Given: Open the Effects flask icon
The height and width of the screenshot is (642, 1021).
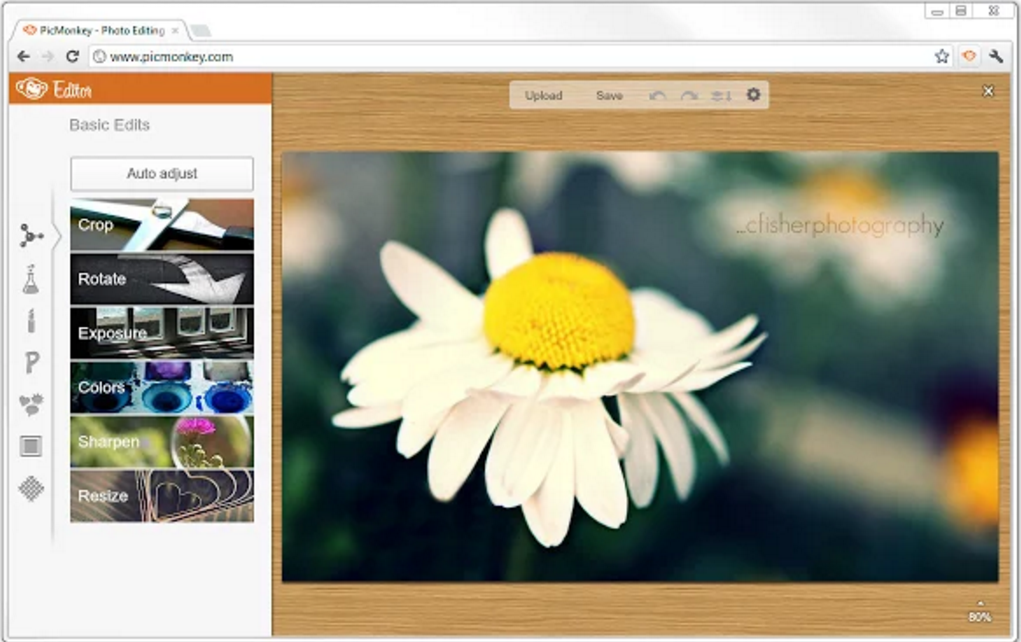Looking at the screenshot, I should click(x=31, y=279).
